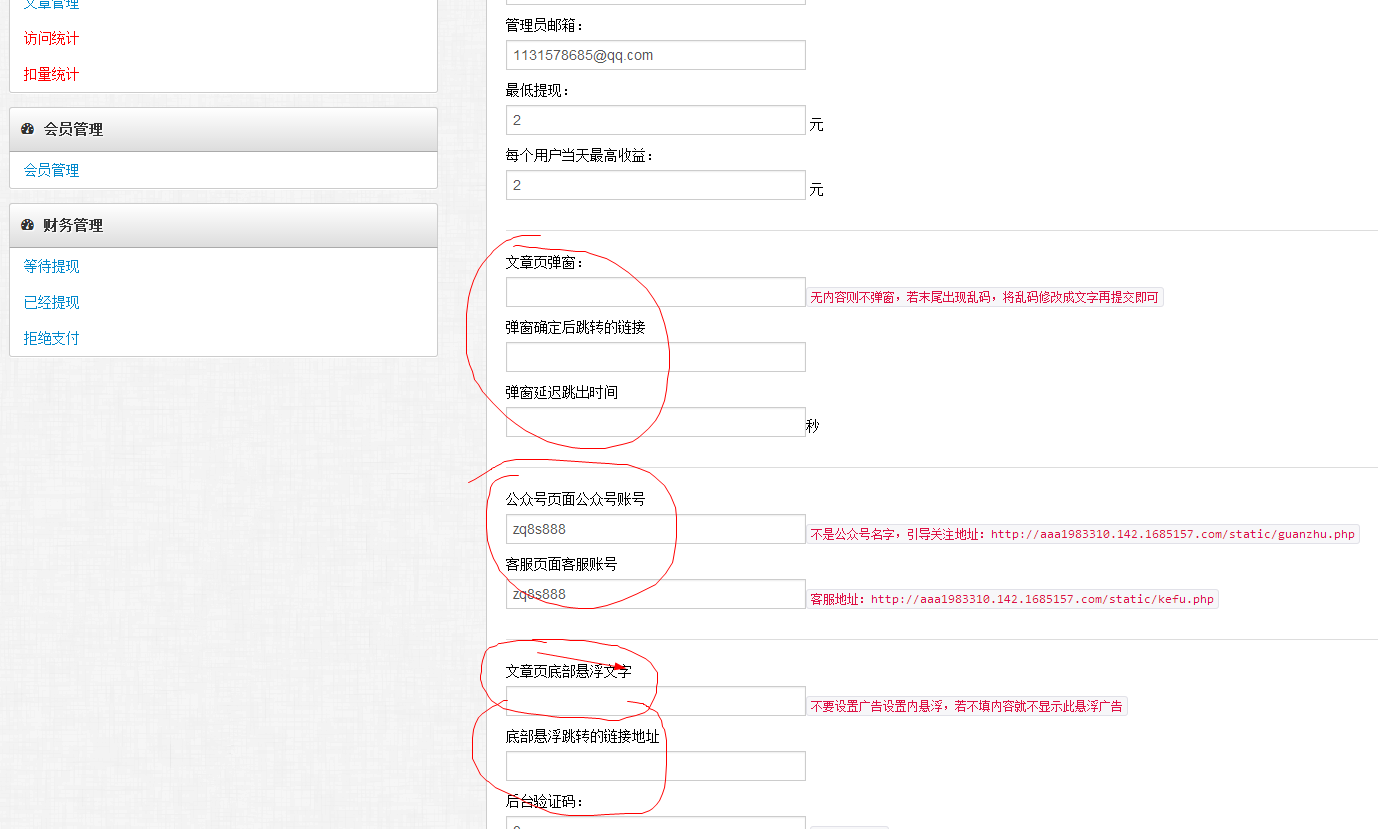Go to 等待提现 page
Viewport: 1378px width, 829px height.
[51, 266]
